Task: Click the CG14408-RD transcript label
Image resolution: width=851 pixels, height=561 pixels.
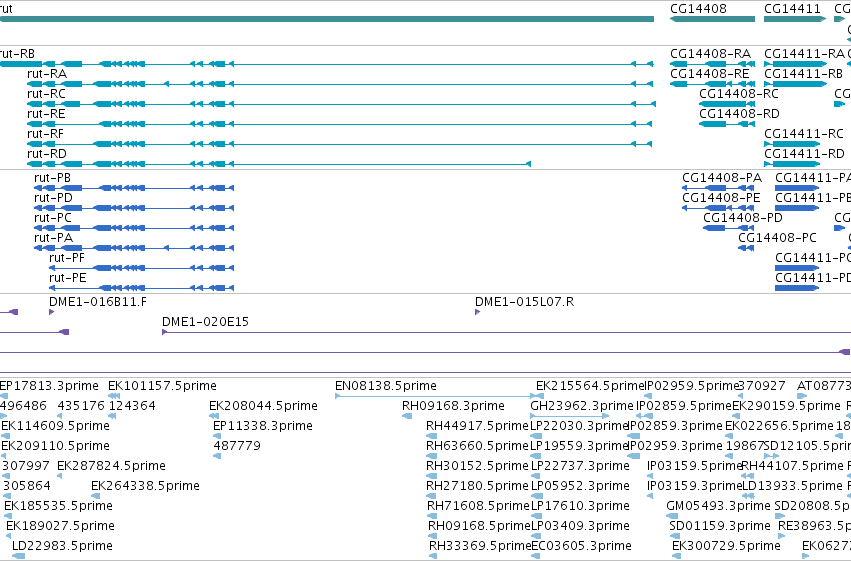Action: [739, 114]
